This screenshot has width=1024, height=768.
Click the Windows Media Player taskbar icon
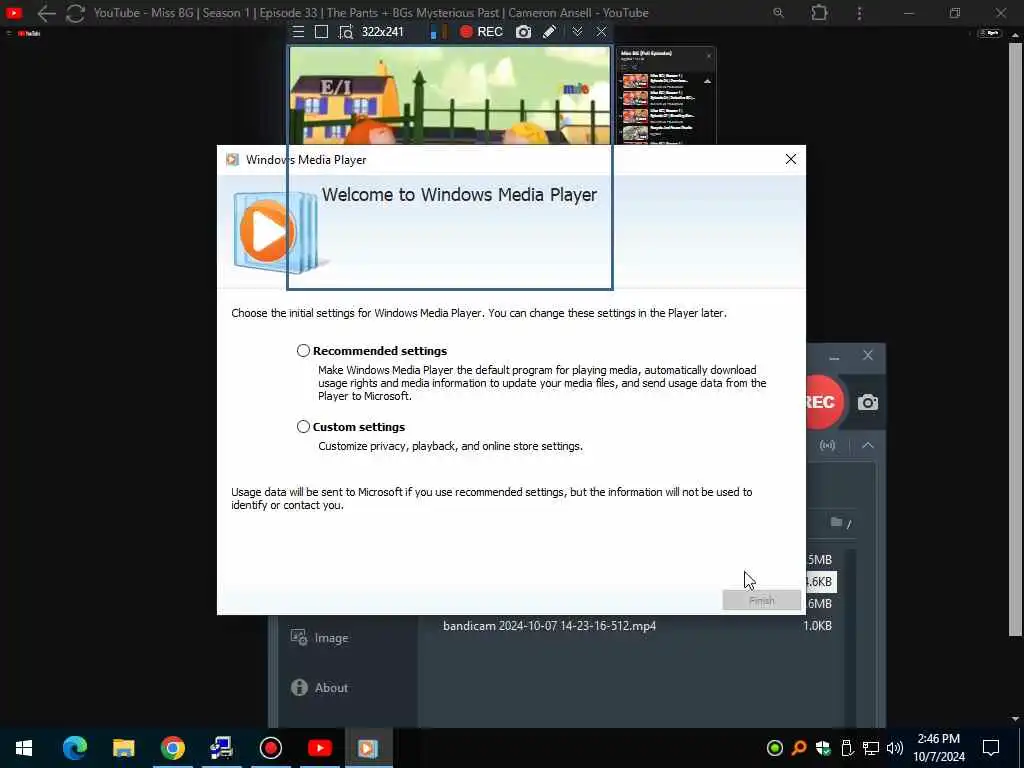point(368,748)
